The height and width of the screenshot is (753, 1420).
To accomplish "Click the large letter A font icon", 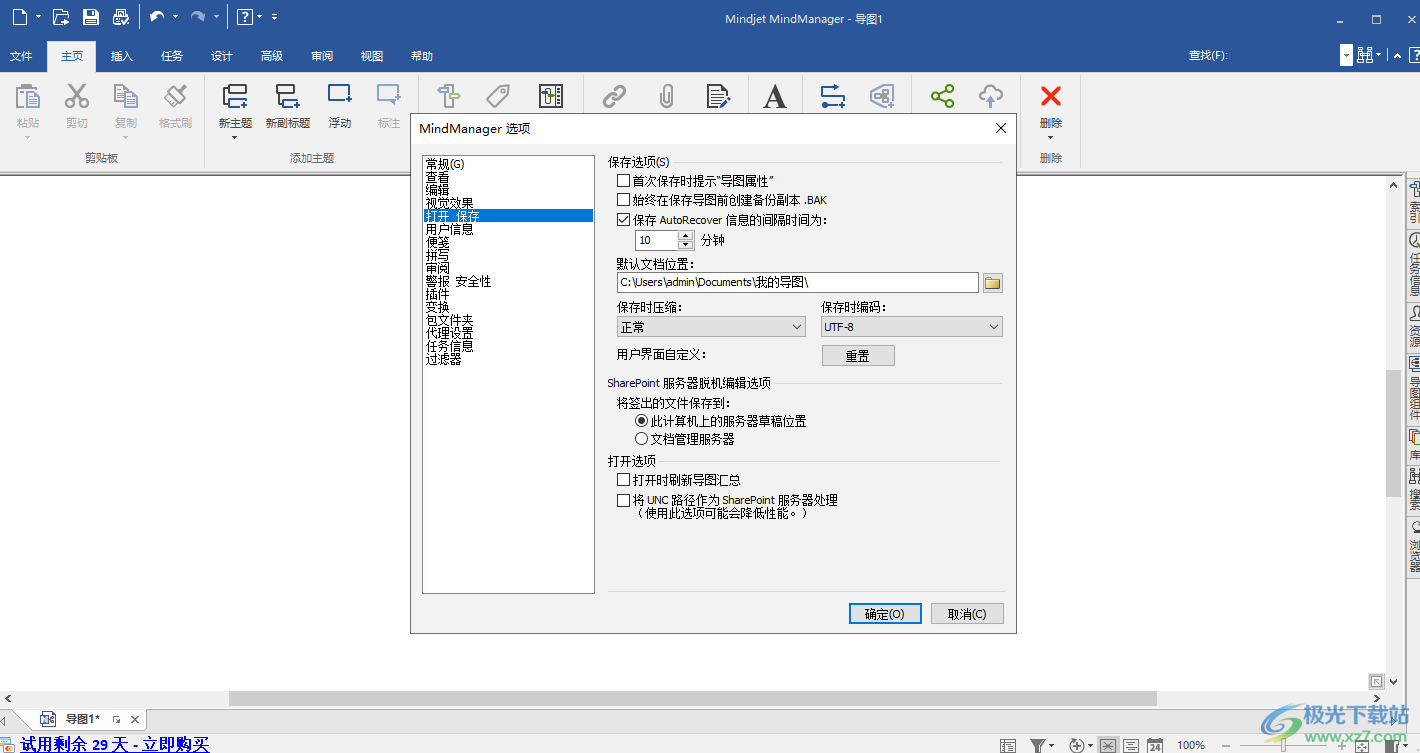I will (775, 96).
